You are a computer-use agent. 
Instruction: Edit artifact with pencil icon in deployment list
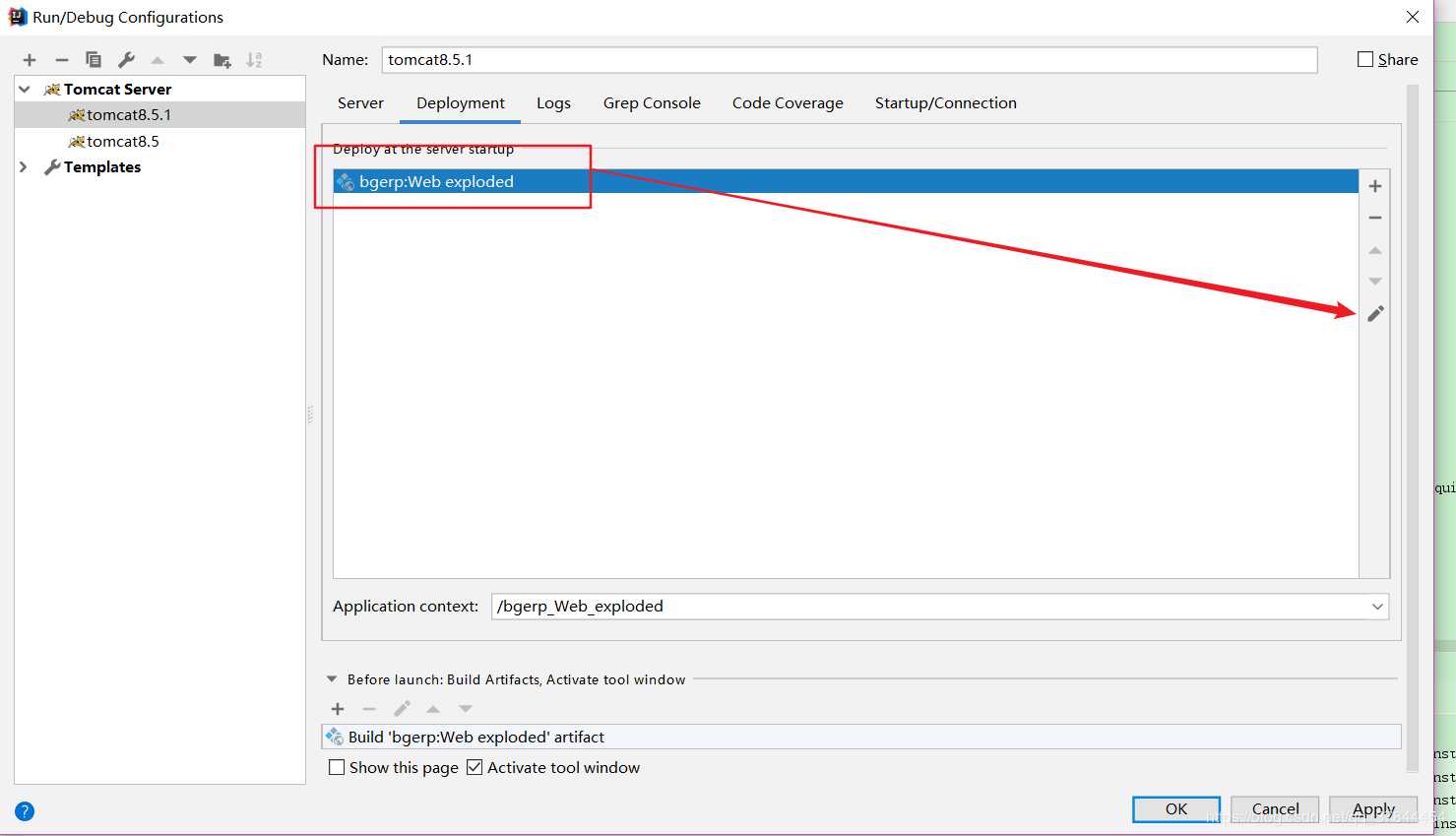(x=1375, y=313)
